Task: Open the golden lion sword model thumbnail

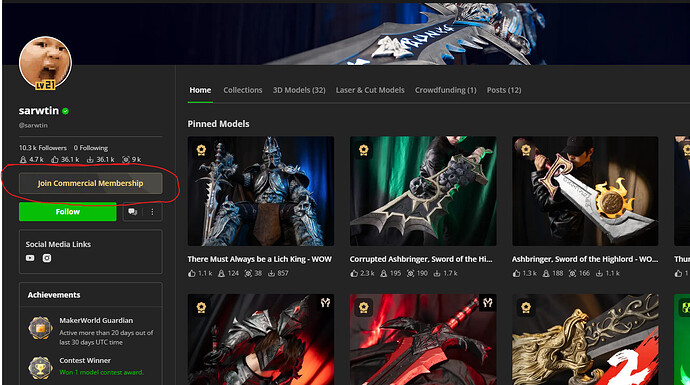Action: pyautogui.click(x=585, y=339)
